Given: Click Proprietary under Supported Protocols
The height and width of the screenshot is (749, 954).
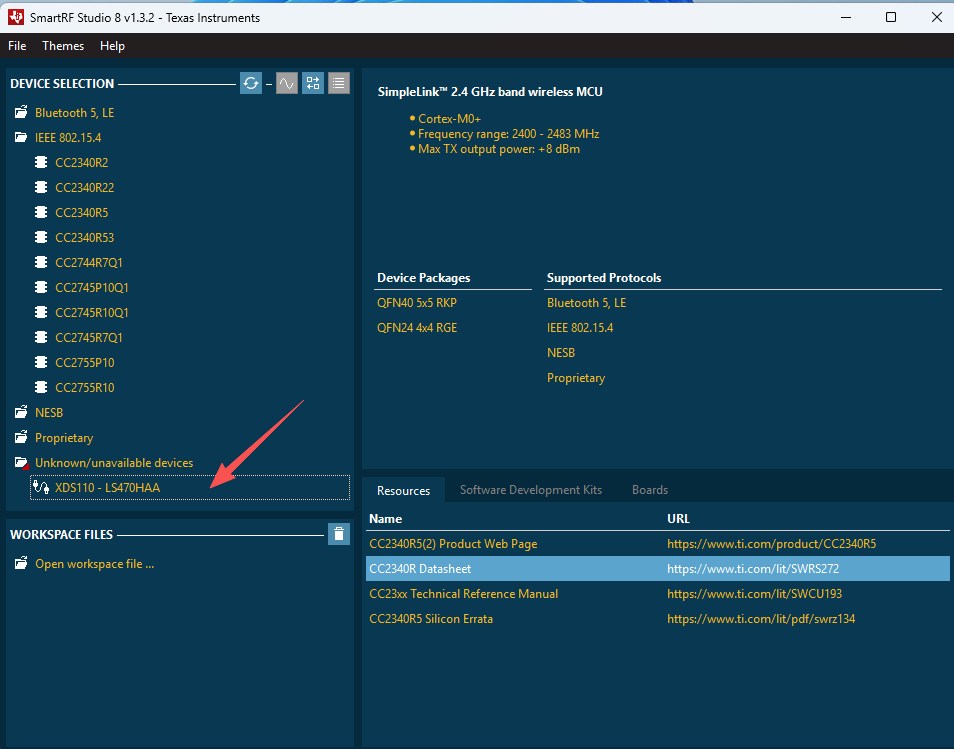Looking at the screenshot, I should pyautogui.click(x=576, y=378).
